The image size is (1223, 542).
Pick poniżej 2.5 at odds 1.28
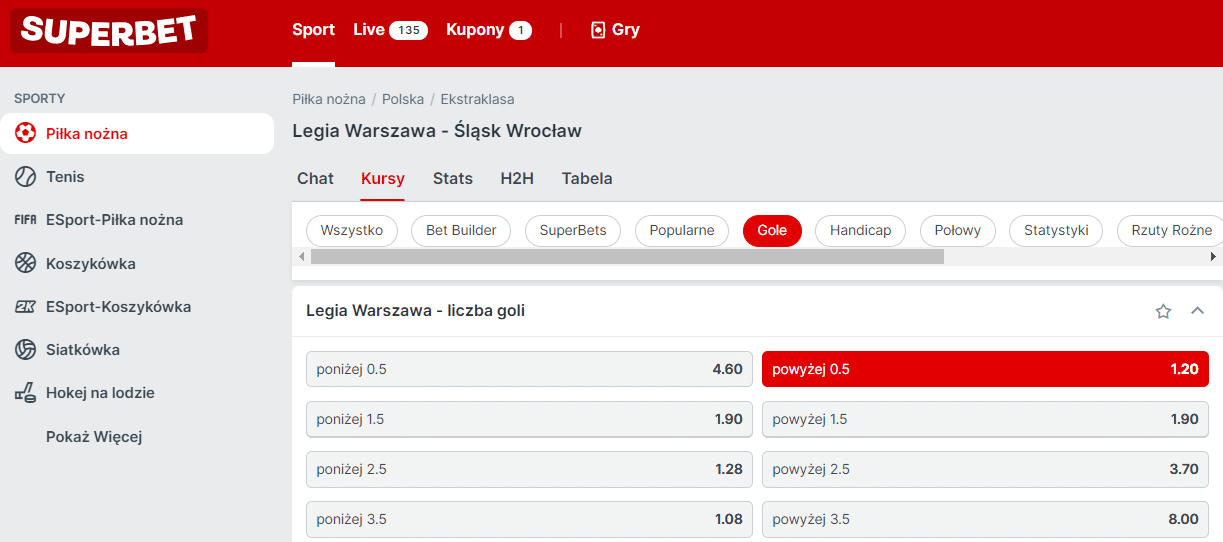[529, 469]
